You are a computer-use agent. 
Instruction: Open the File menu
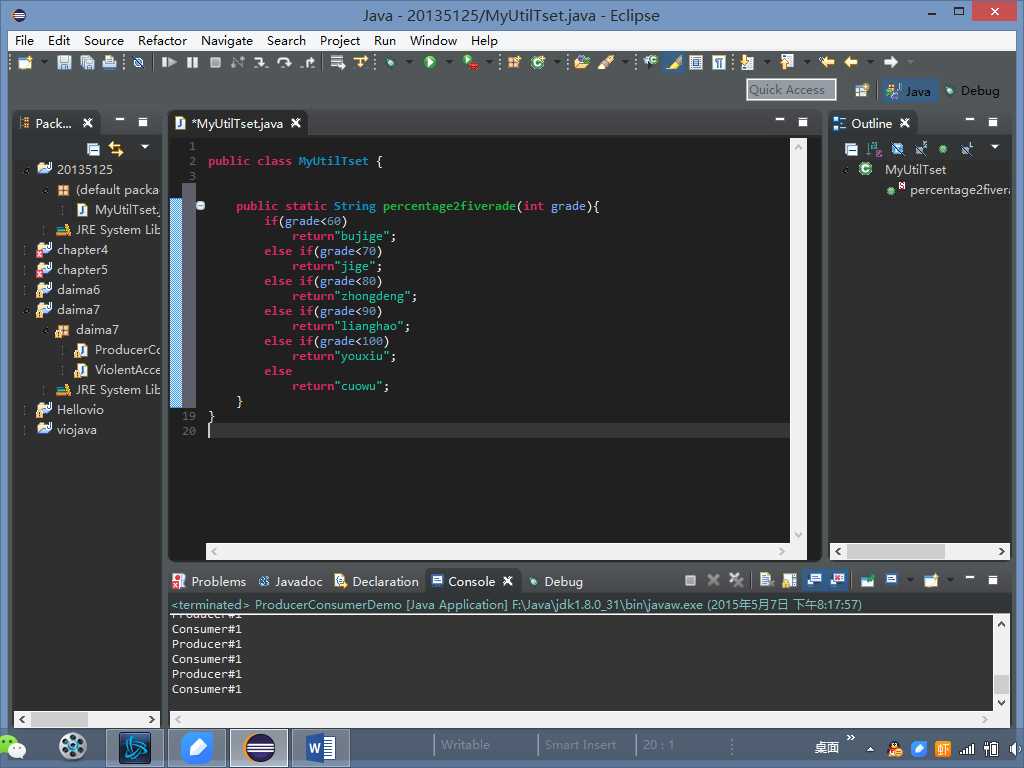coord(24,40)
